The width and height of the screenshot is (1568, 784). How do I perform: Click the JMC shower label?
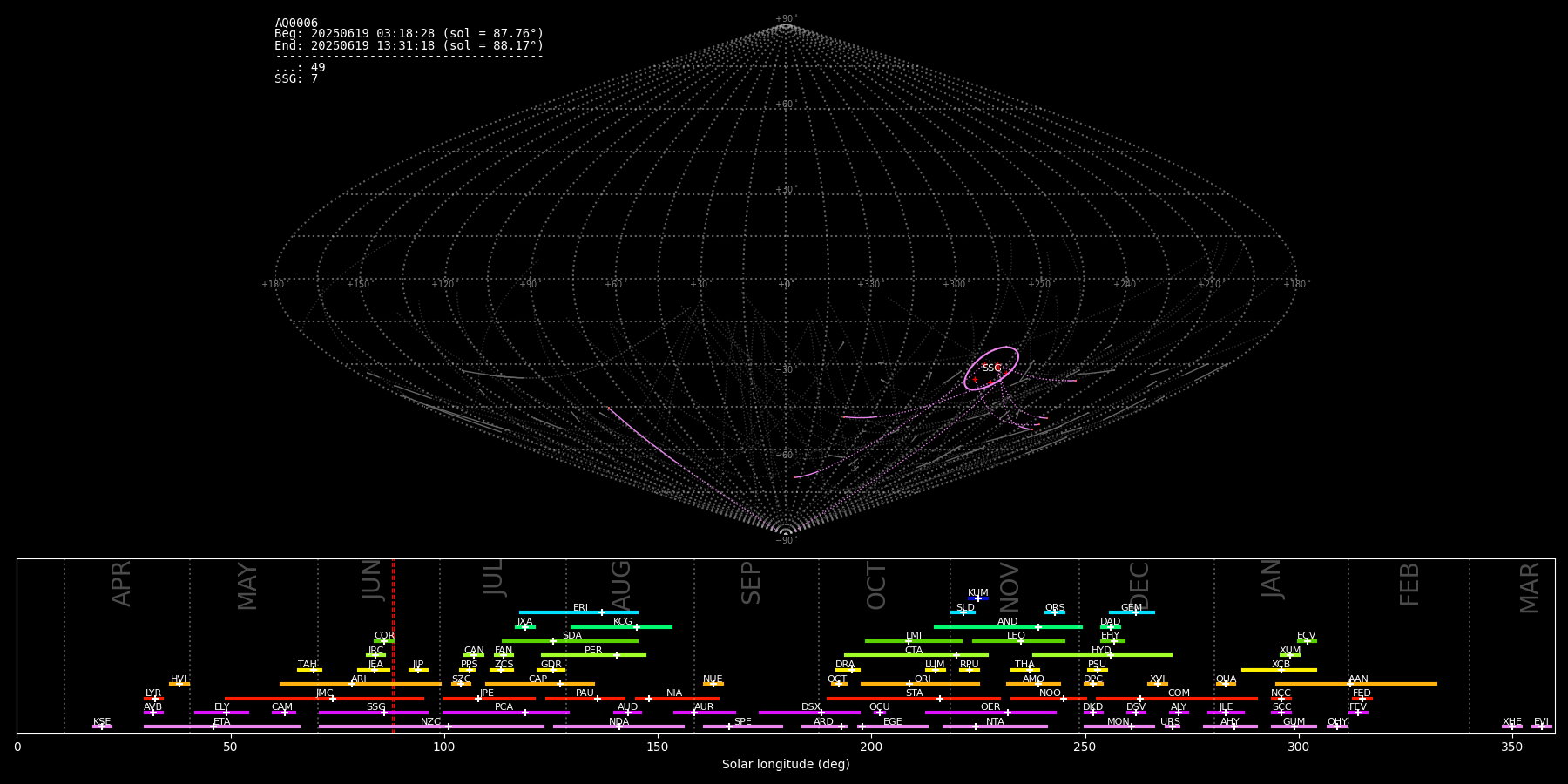324,693
